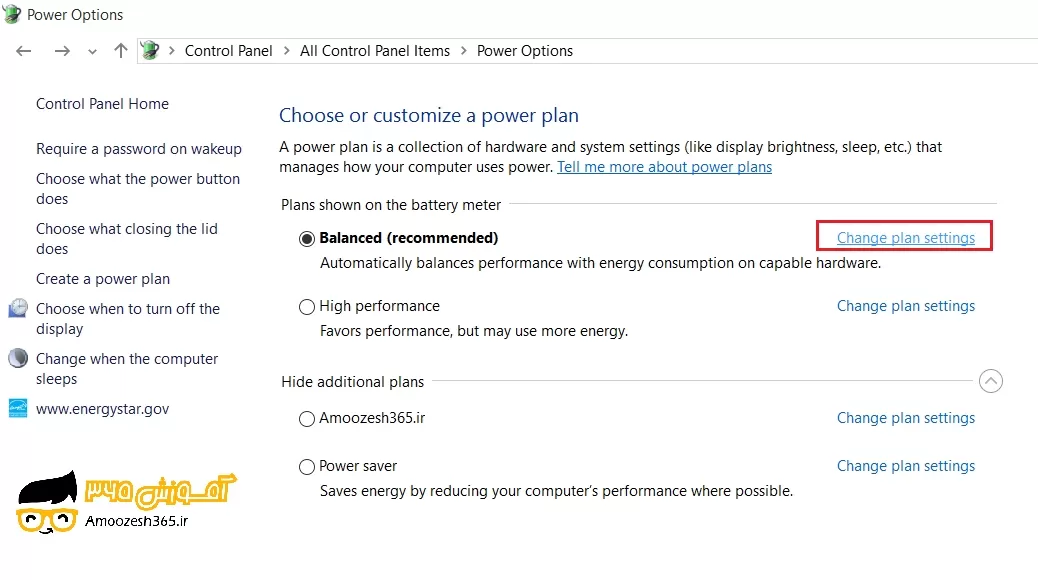Navigate to All Control Panel Items breadcrumb
This screenshot has height=580, width=1038.
375,50
